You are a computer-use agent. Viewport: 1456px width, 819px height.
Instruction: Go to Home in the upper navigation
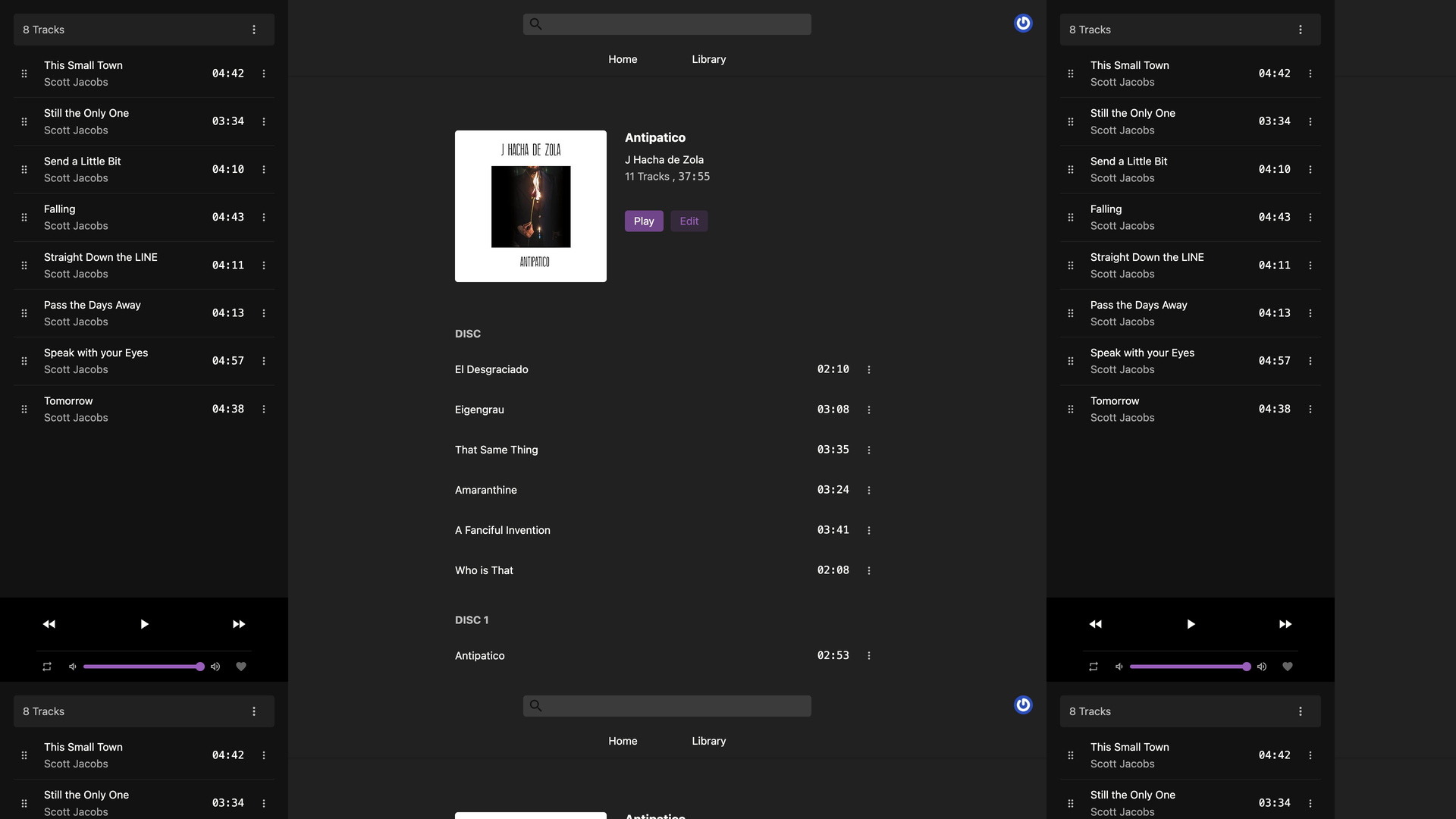pos(623,59)
